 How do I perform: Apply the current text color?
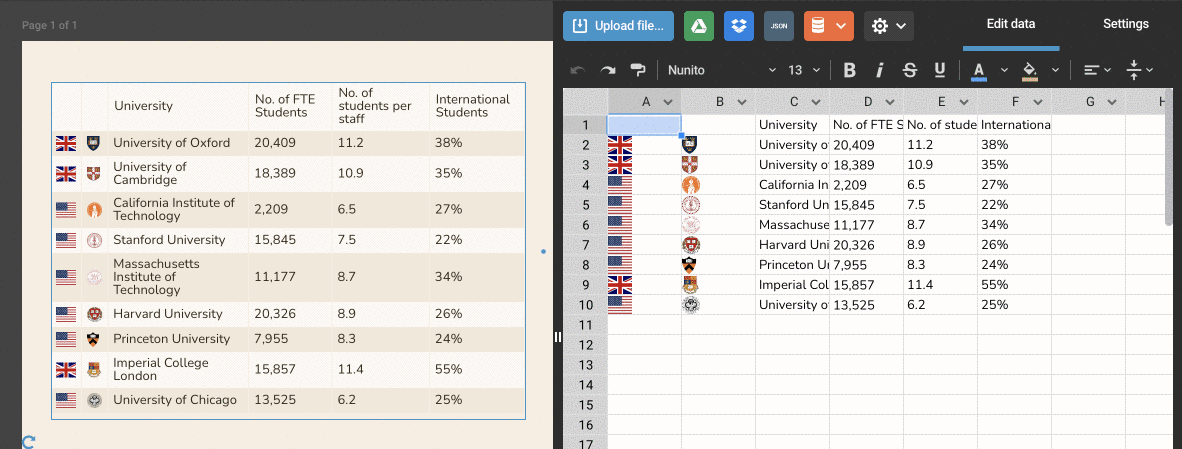978,71
